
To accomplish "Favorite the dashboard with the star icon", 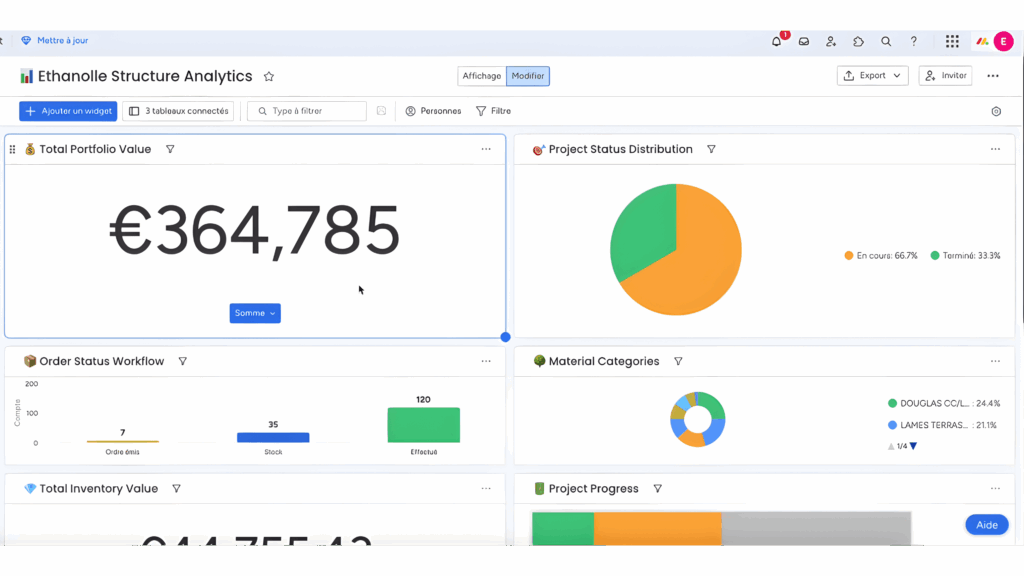I will 268,76.
